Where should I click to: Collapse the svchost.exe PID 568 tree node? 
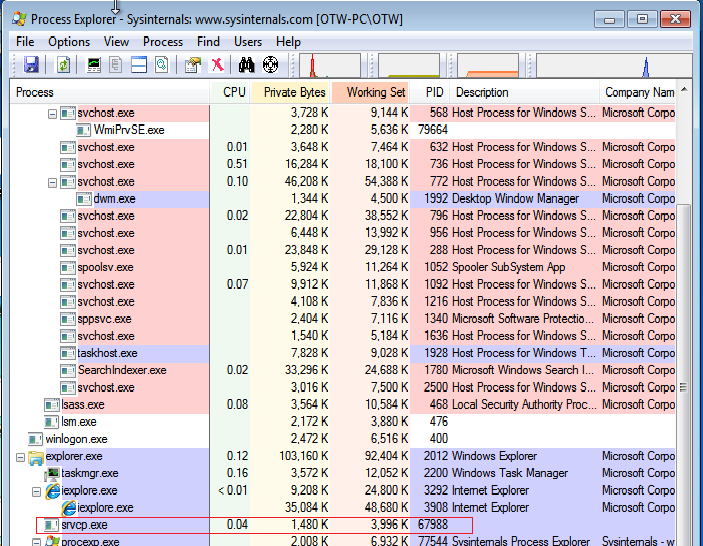[52, 114]
